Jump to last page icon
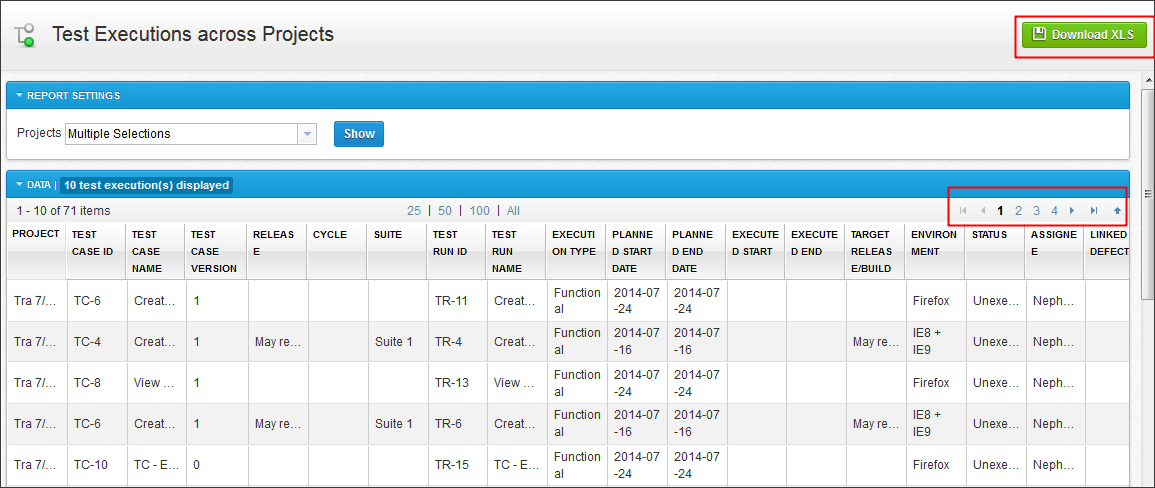This screenshot has height=488, width=1155. point(1094,211)
